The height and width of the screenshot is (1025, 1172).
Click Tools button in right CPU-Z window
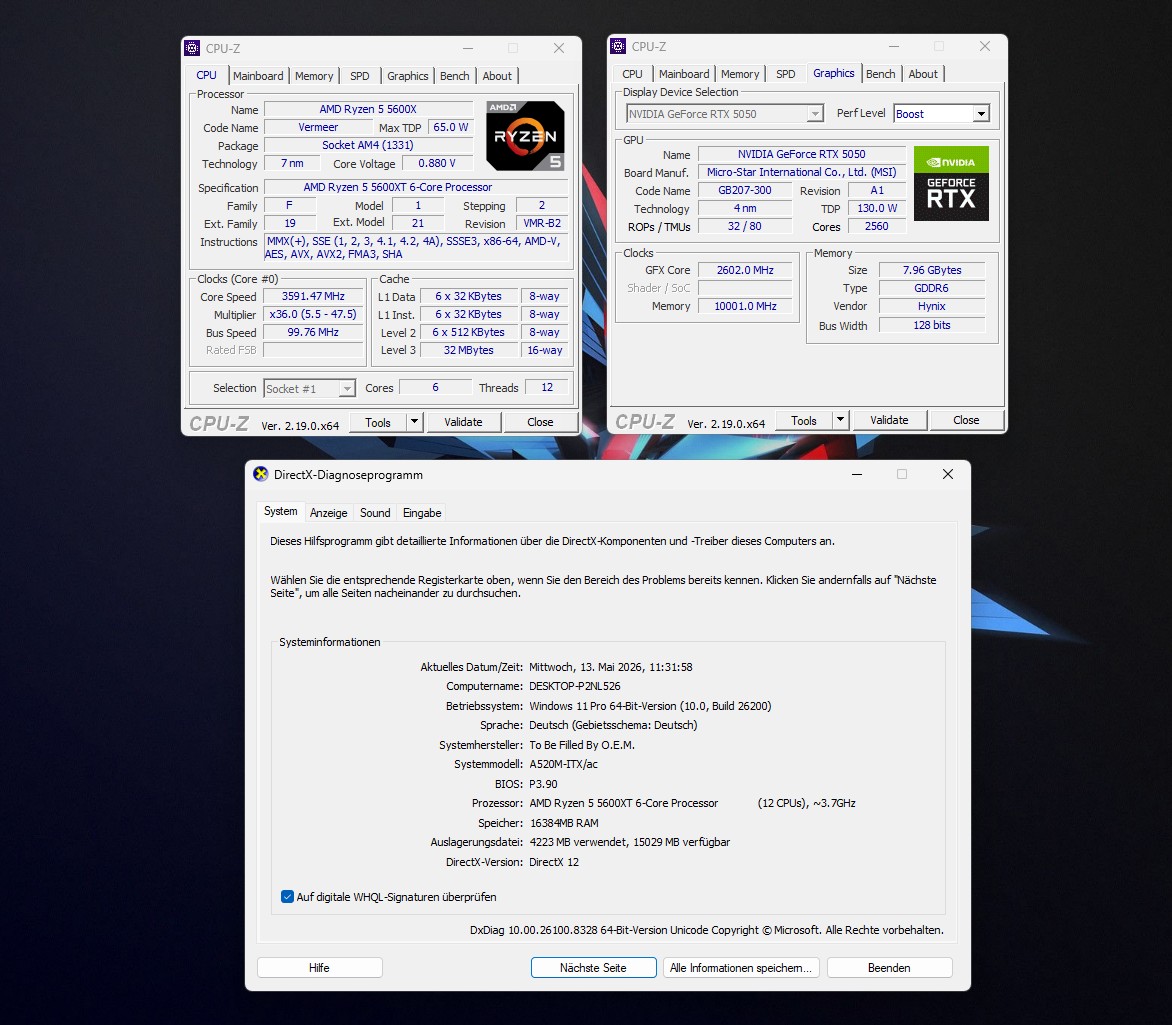click(804, 420)
